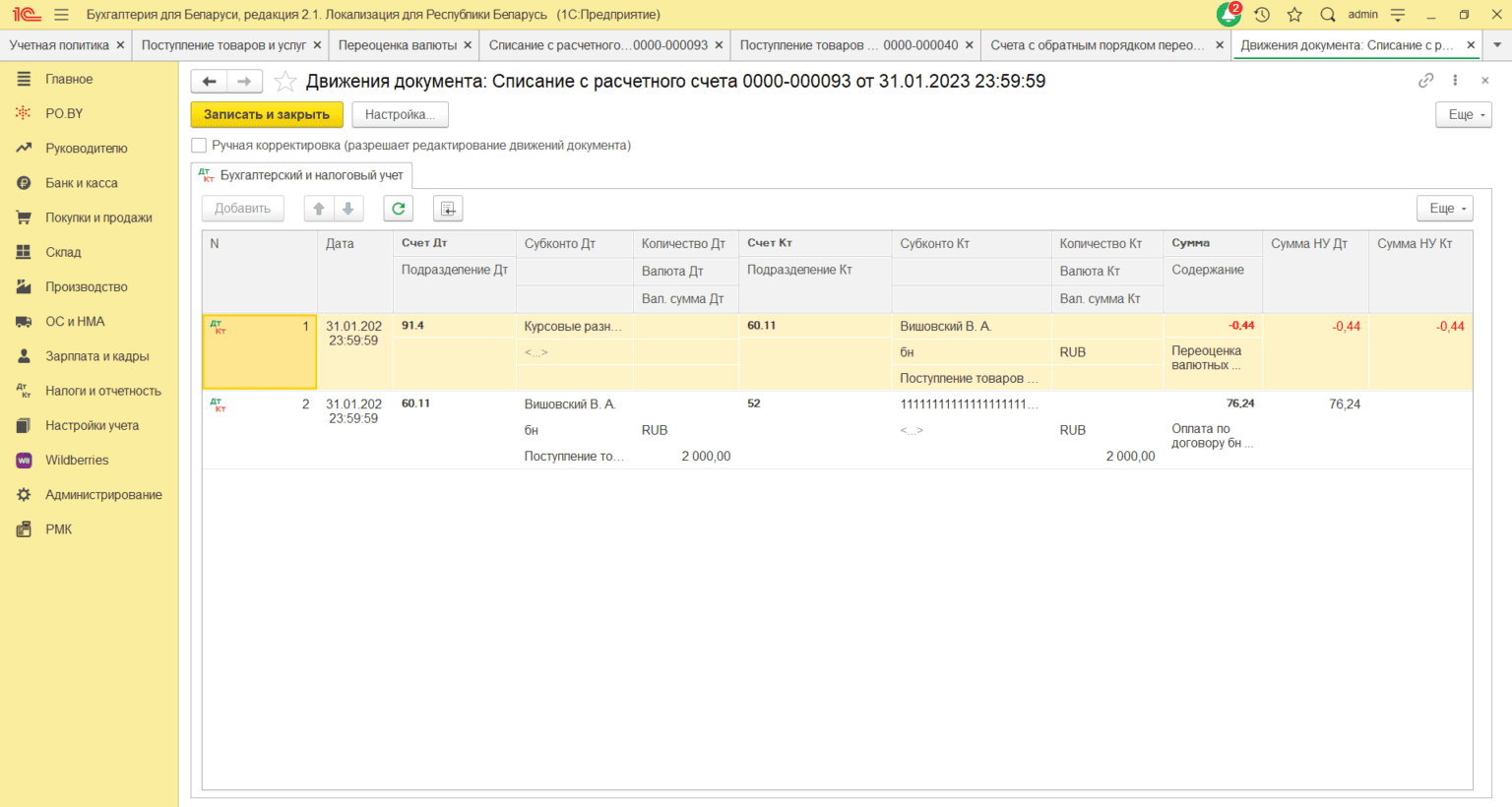Copy link to document via chain icon
The width and height of the screenshot is (1512, 807).
(1425, 81)
